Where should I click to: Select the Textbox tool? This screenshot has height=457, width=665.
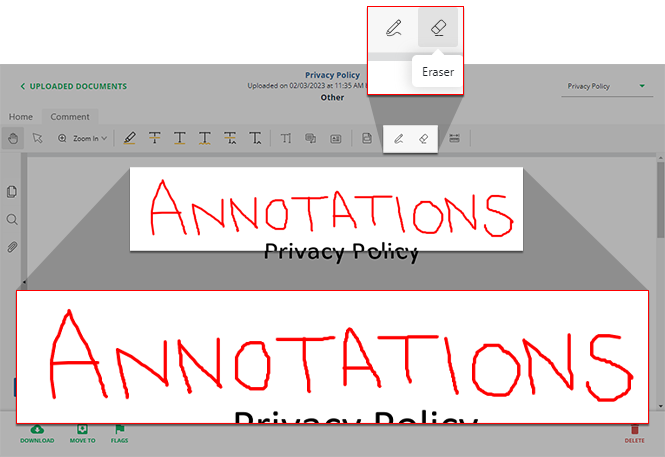[336, 139]
